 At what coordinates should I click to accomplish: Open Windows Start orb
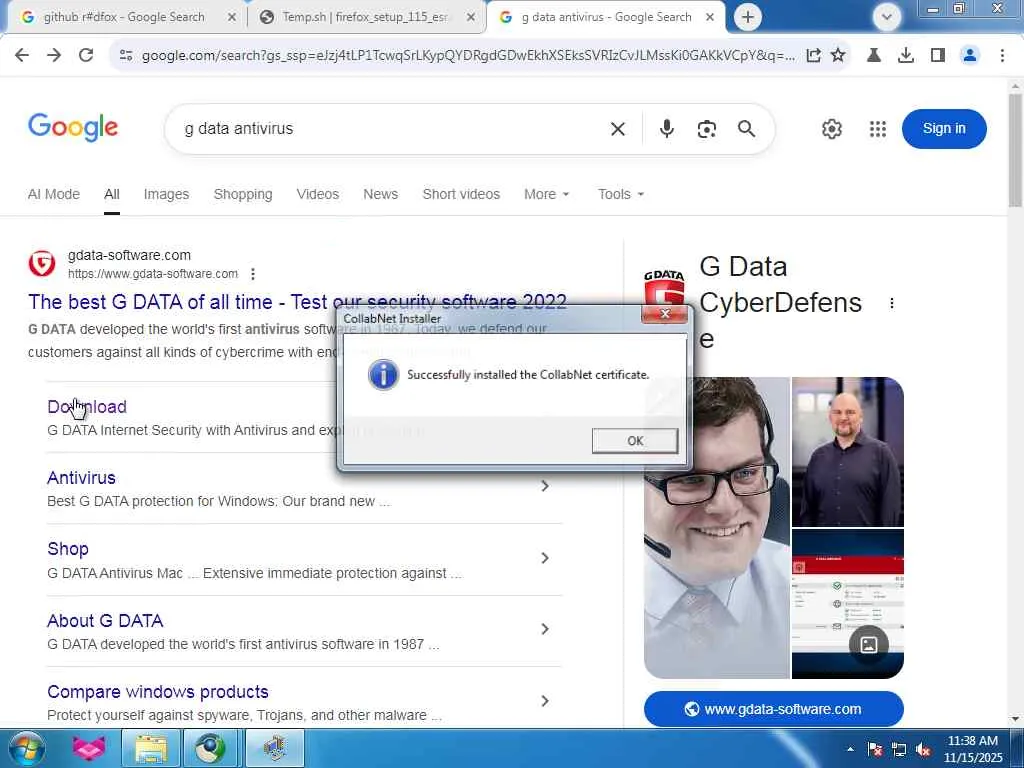pos(27,748)
